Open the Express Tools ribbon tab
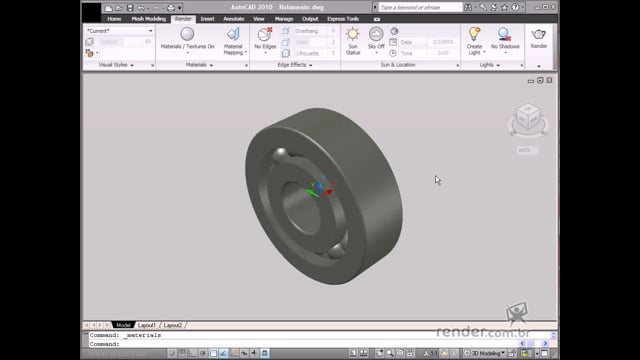This screenshot has width=640, height=360. (x=343, y=19)
